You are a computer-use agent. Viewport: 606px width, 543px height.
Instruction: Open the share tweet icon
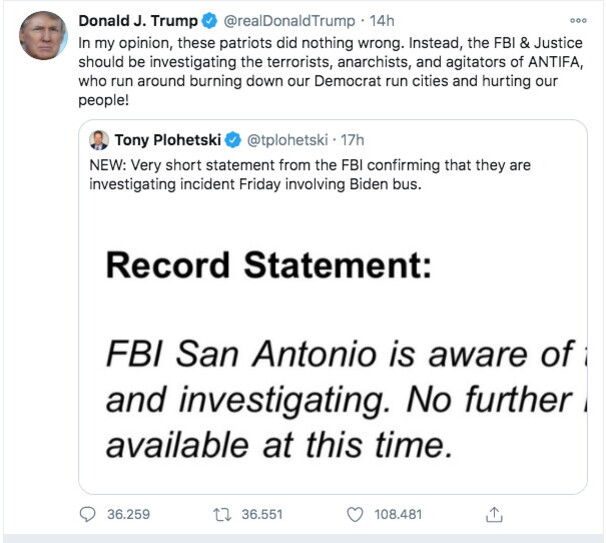pos(492,514)
